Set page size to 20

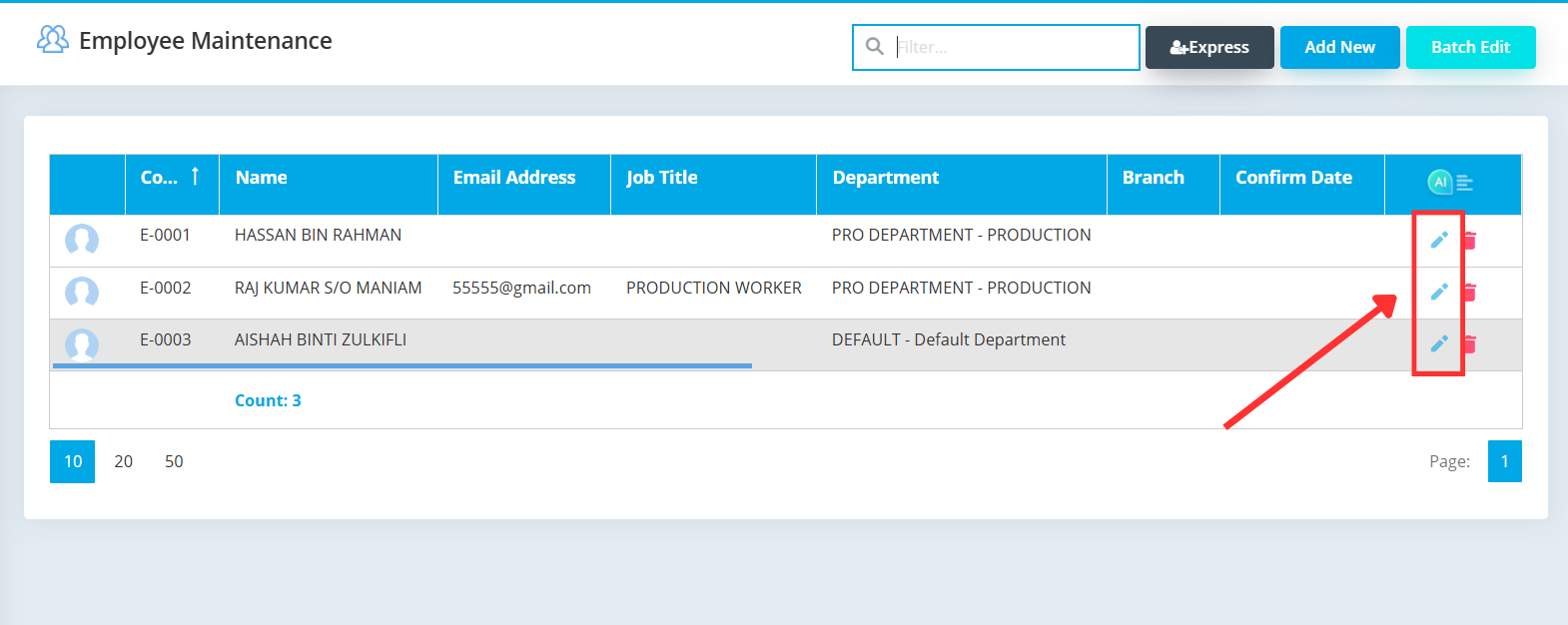[124, 461]
